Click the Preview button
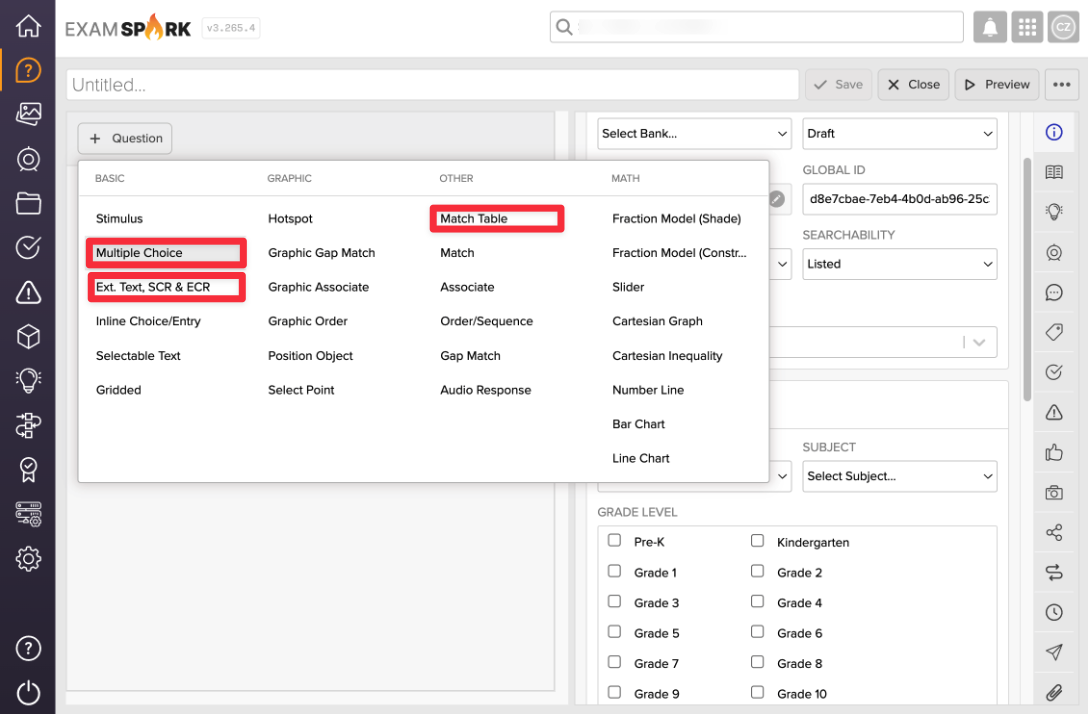This screenshot has height=714, width=1088. tap(997, 85)
